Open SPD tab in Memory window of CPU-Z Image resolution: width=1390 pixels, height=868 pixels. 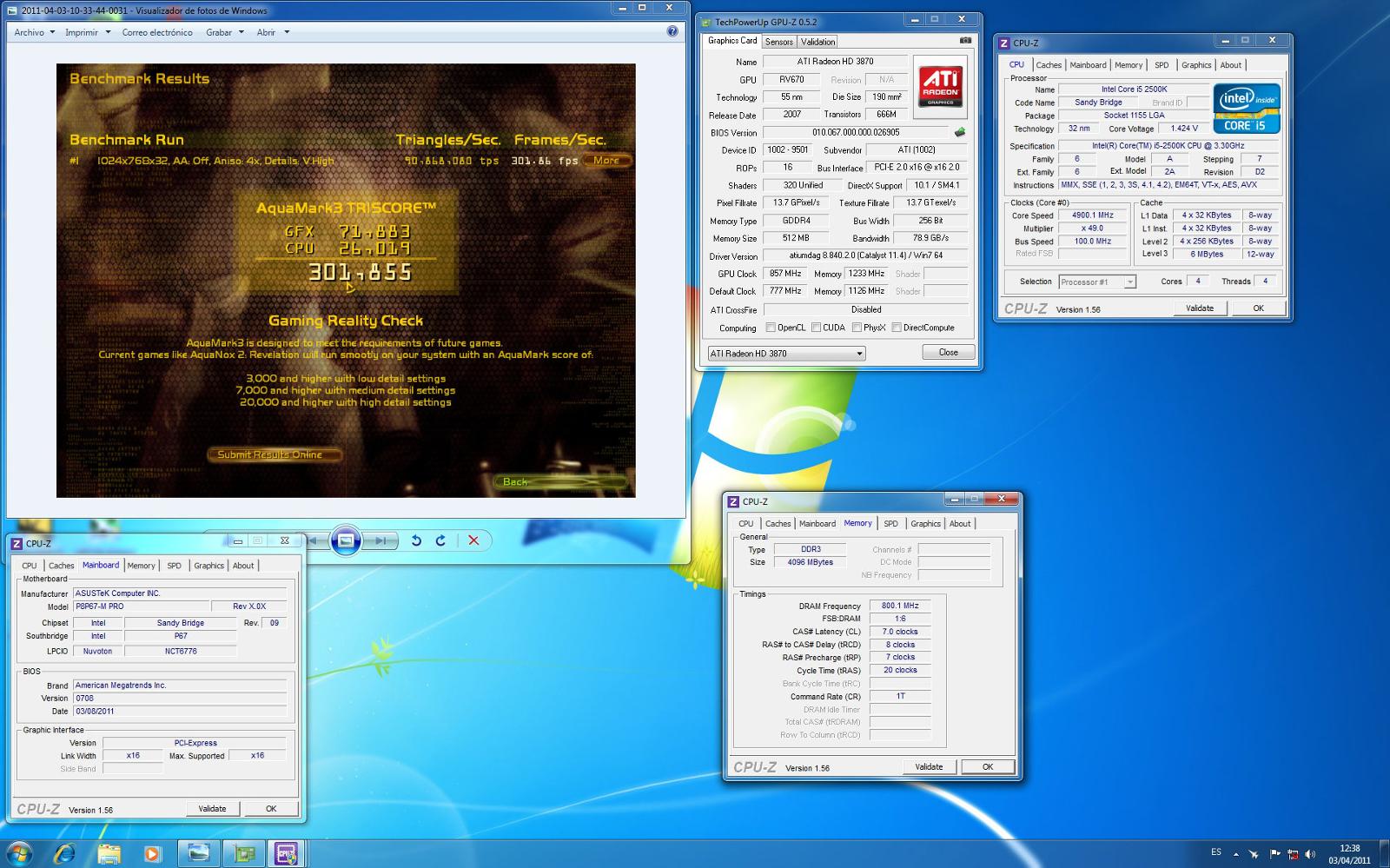[890, 524]
